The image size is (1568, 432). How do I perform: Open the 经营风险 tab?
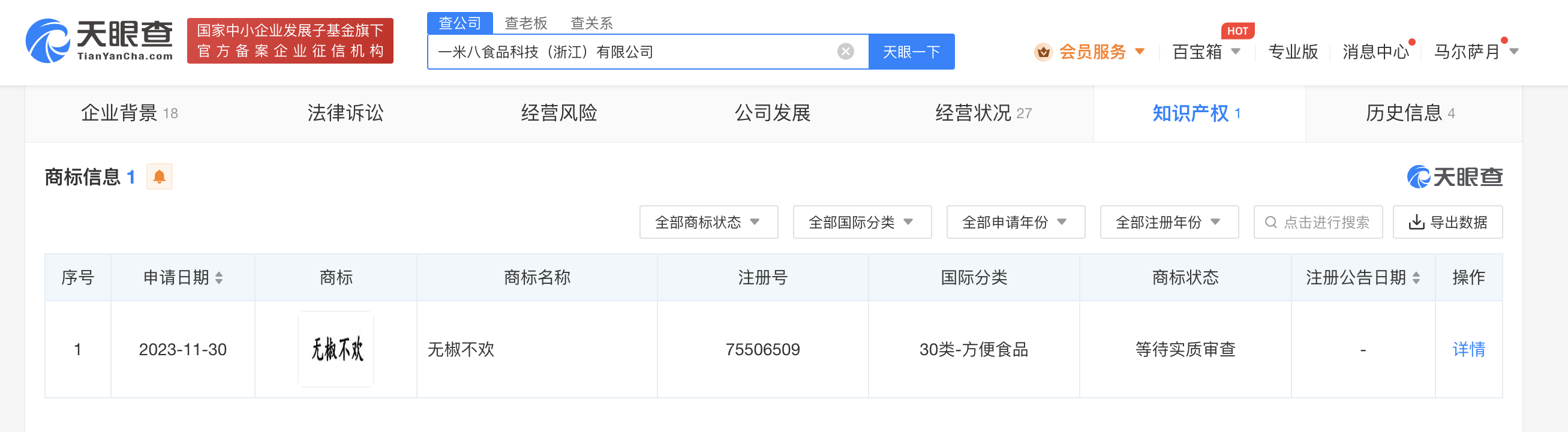(559, 113)
